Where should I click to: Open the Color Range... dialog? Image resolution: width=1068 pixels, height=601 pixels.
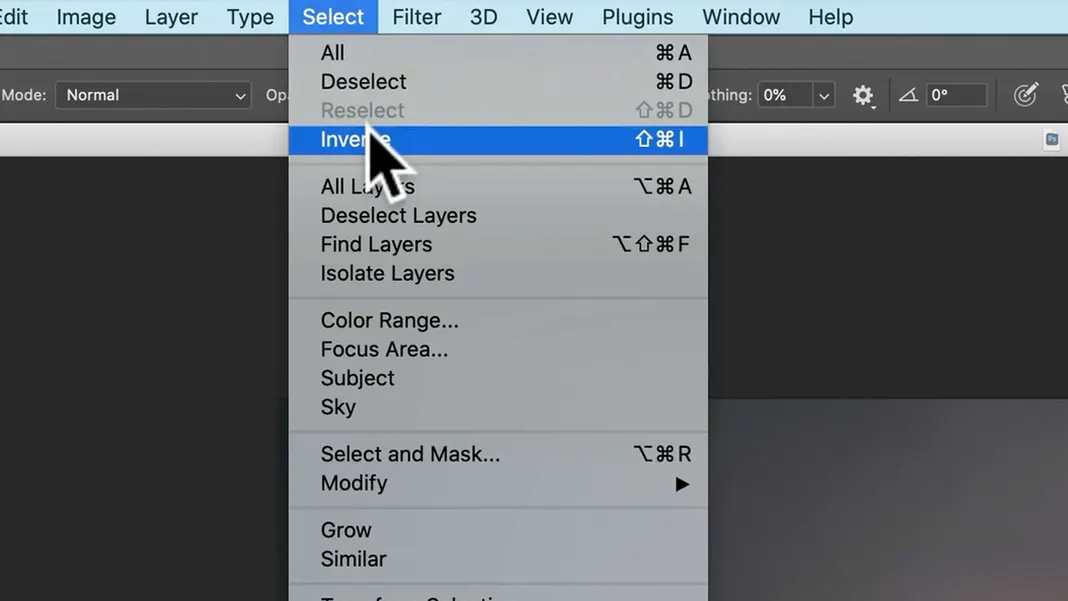click(x=499, y=320)
